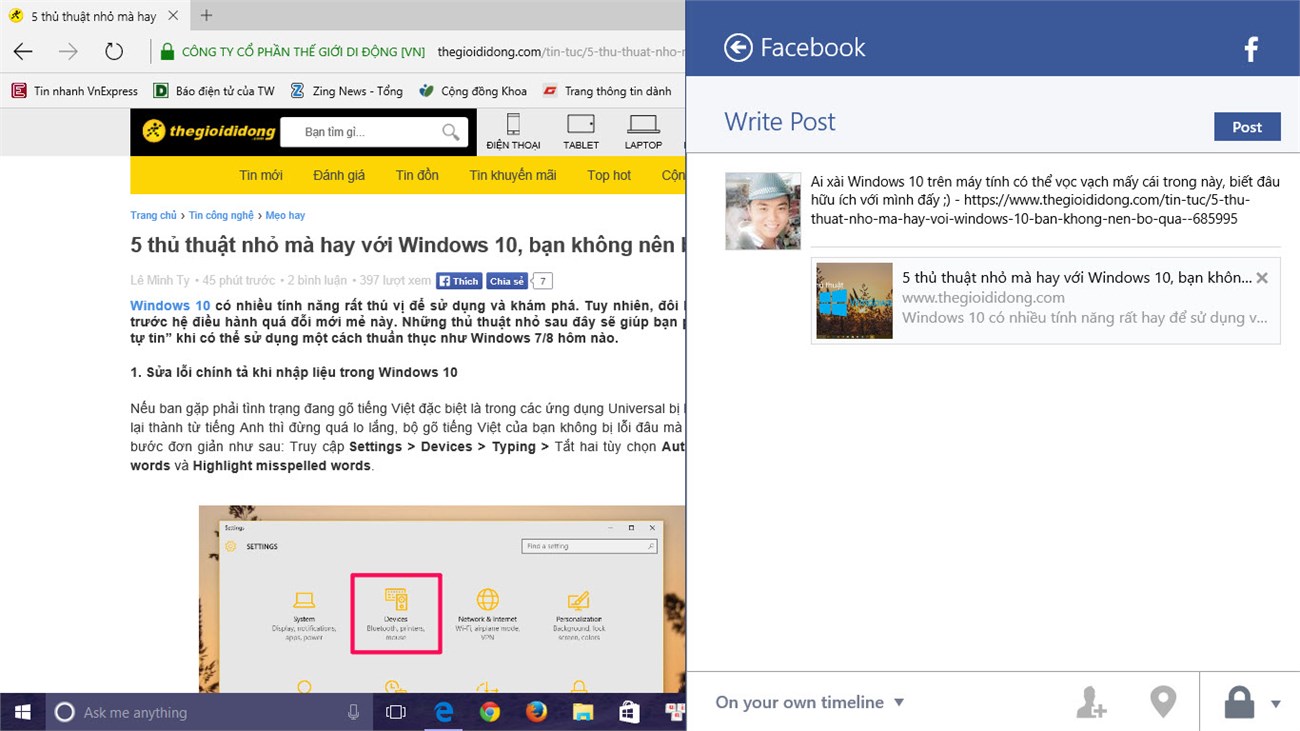The image size is (1300, 731).
Task: Refresh the page in the browser
Action: tap(114, 52)
